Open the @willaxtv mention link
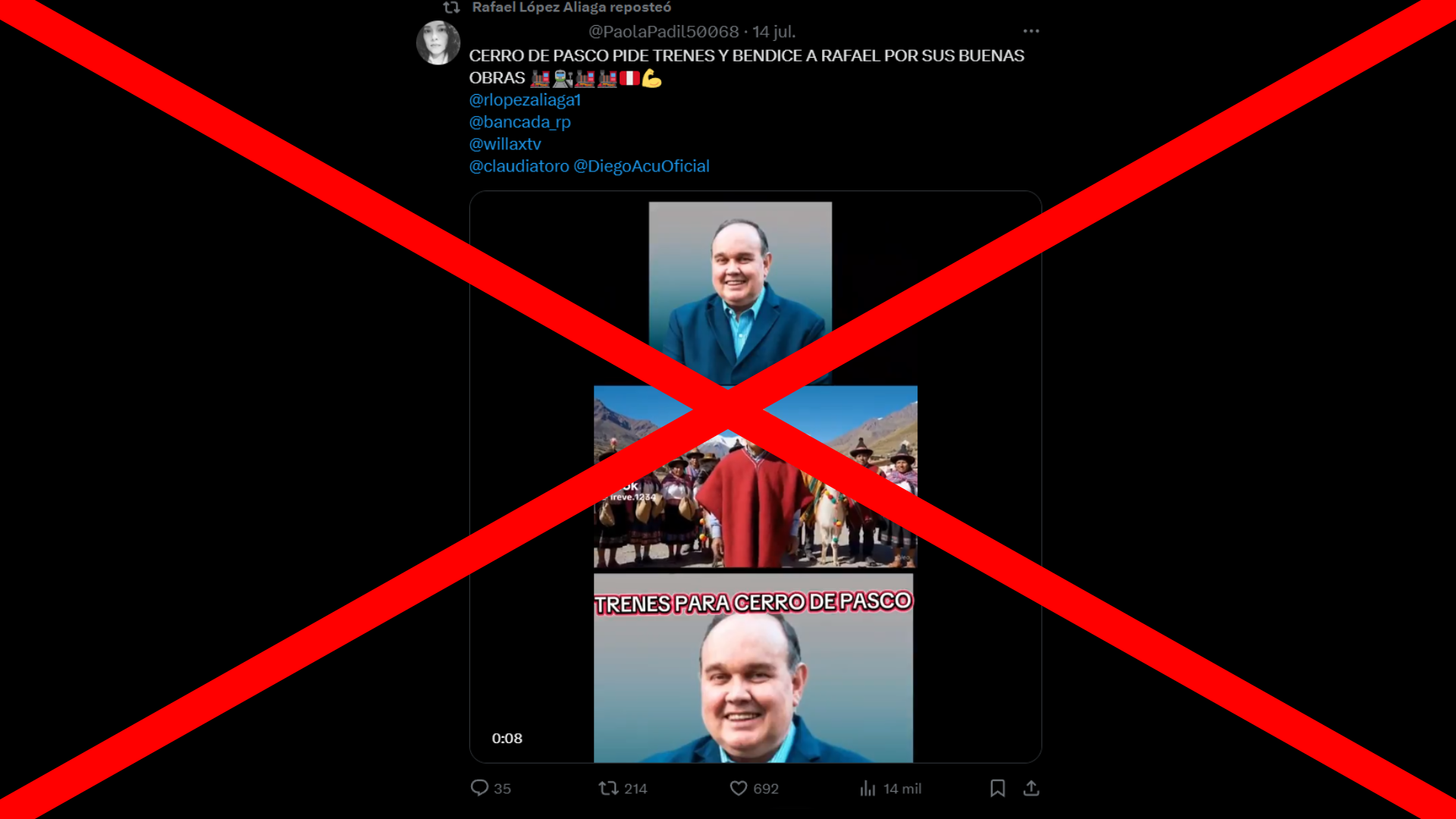 [x=505, y=144]
